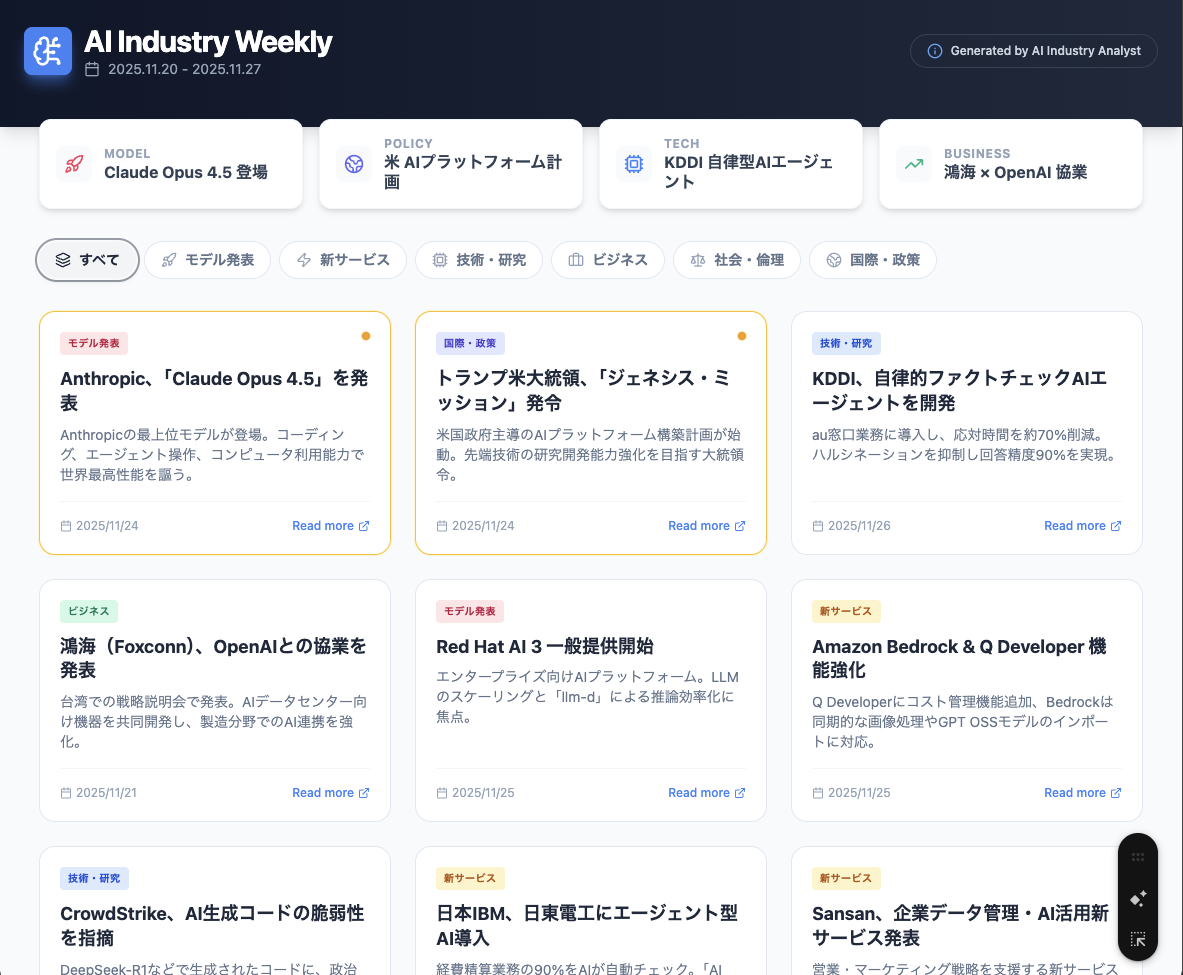Click the headline Red Hat AI 3 一般提供開始

[x=545, y=647]
